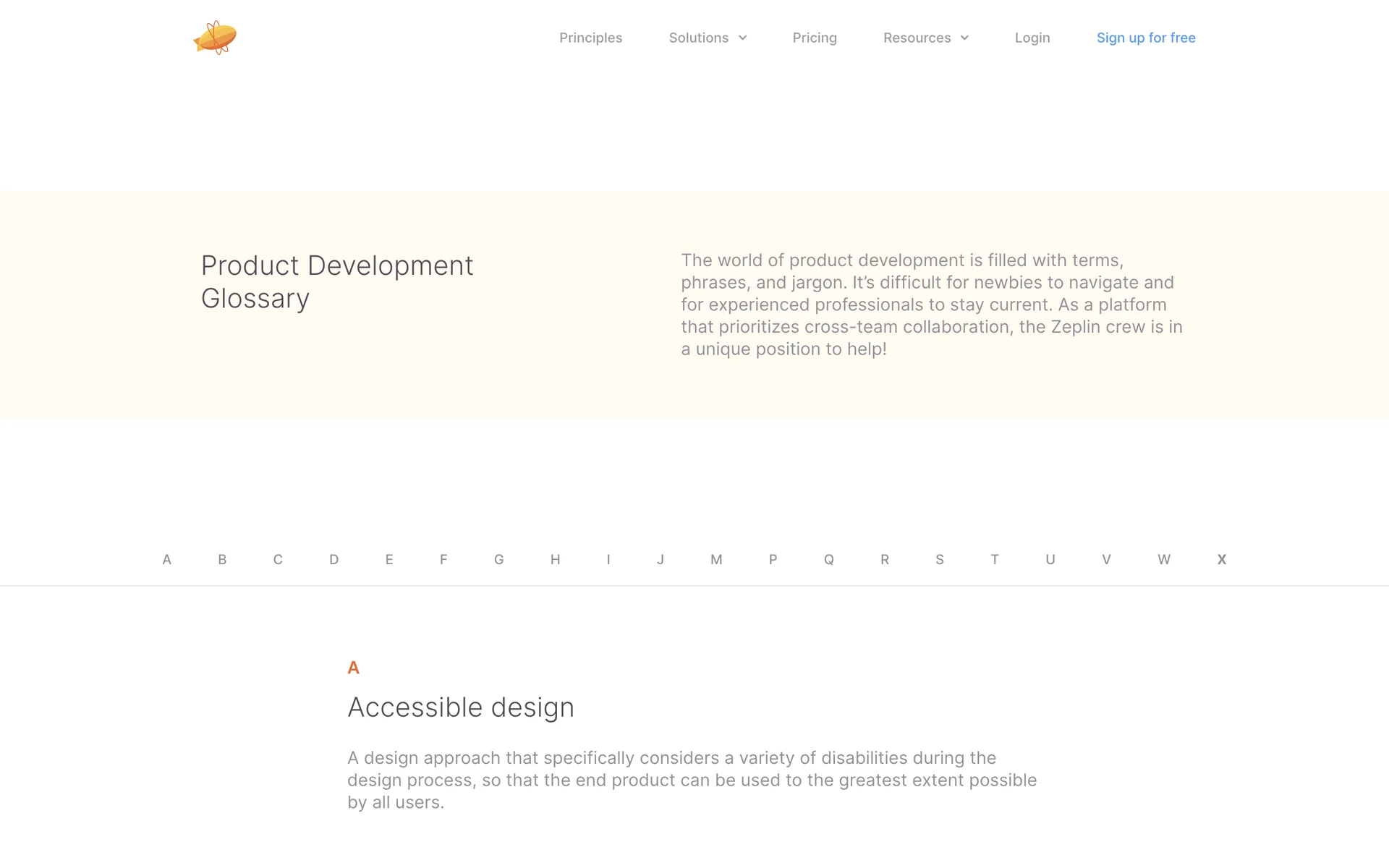1389x868 pixels.
Task: Expand the Solutions dropdown chevron
Action: (742, 38)
